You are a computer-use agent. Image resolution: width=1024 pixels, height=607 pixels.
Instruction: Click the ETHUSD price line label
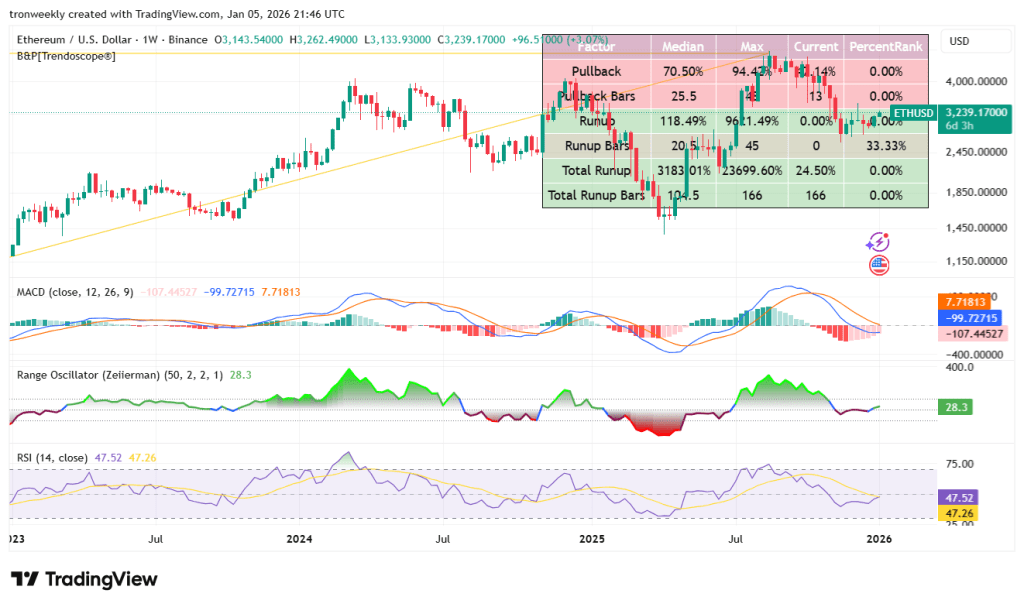coord(913,113)
